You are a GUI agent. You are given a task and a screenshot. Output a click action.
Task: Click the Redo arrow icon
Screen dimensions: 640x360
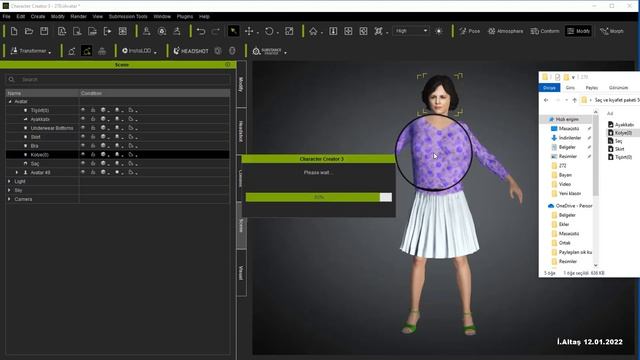click(x=216, y=31)
